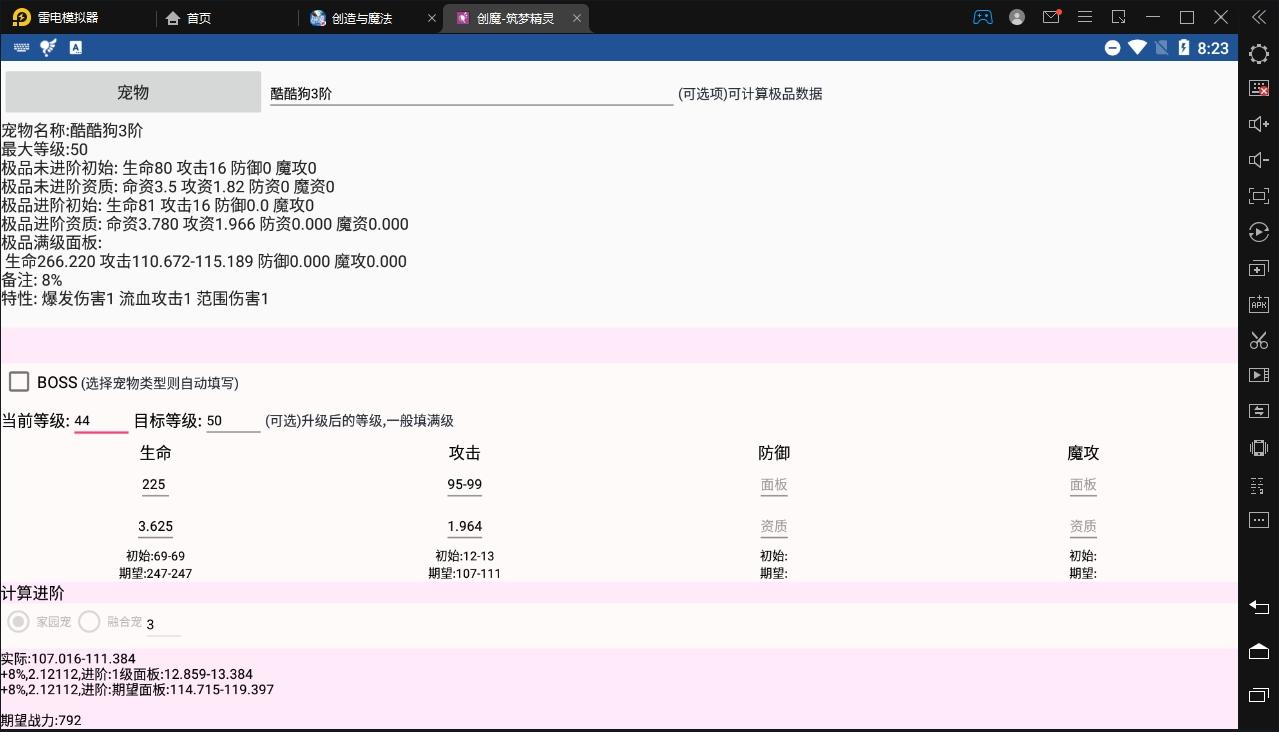The height and width of the screenshot is (732, 1279).
Task: Click the WiFi status icon
Action: click(x=1137, y=47)
